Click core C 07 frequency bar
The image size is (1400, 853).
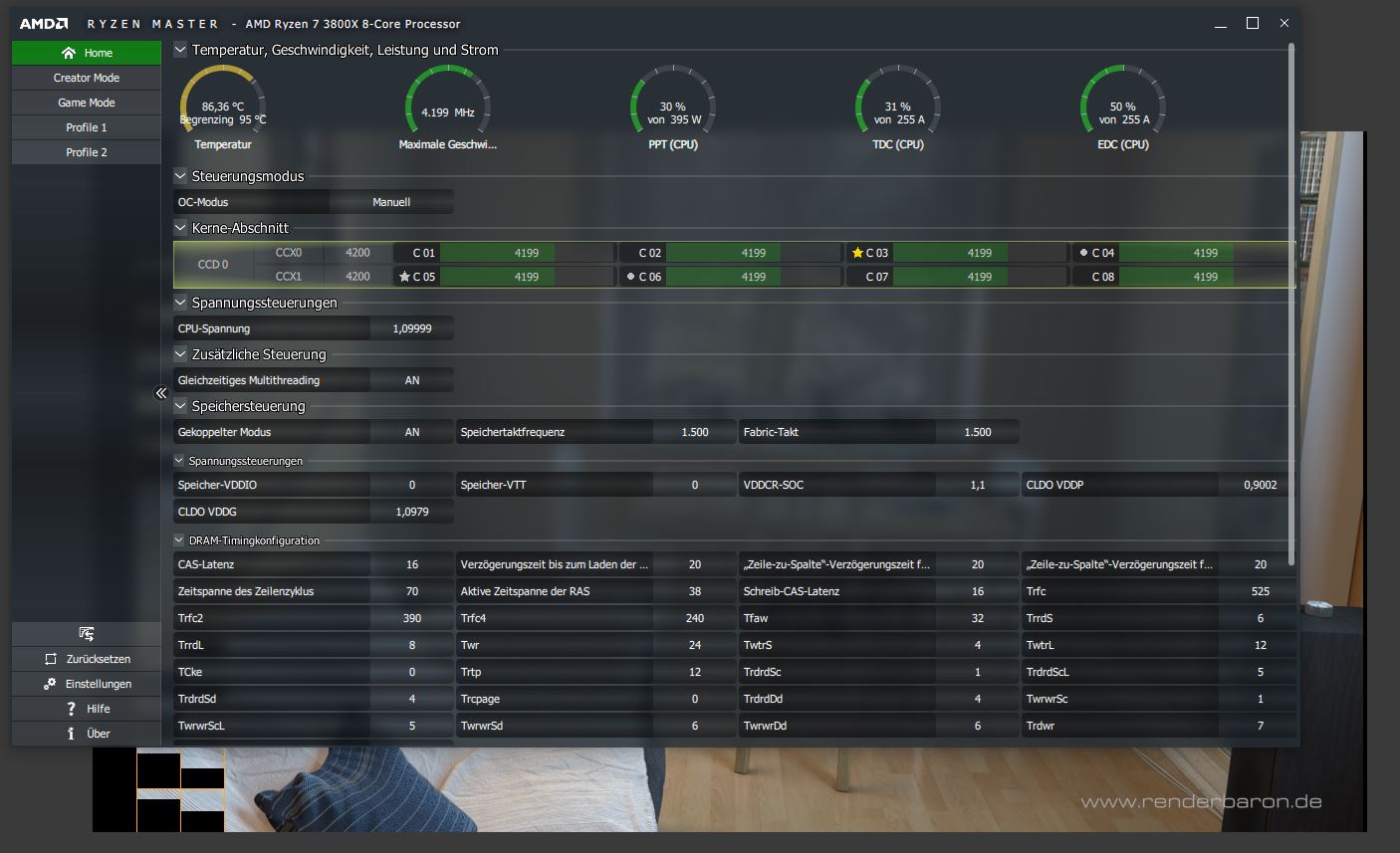point(980,277)
